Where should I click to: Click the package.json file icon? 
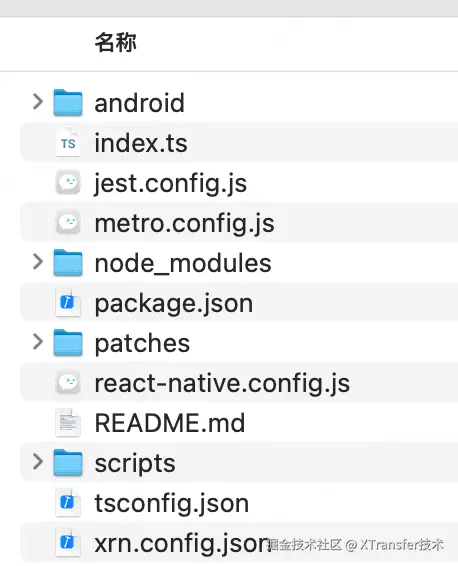68,302
